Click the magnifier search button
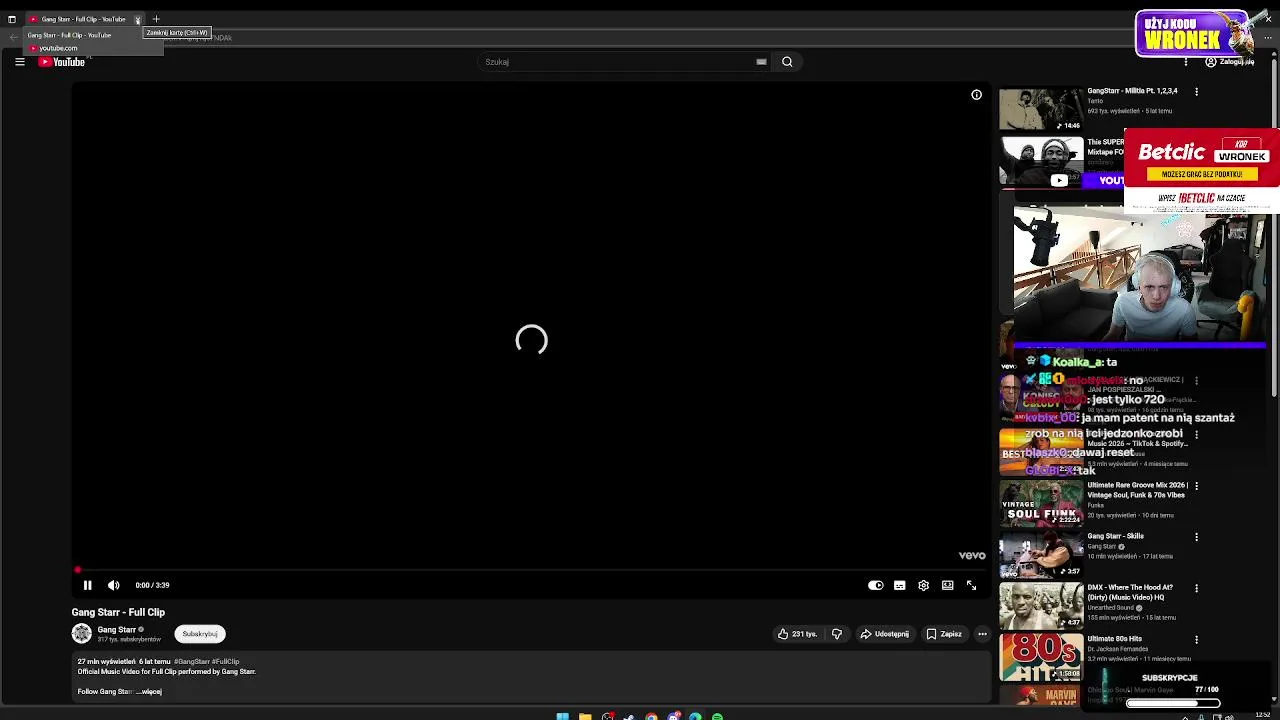Viewport: 1280px width, 720px height. tap(787, 62)
